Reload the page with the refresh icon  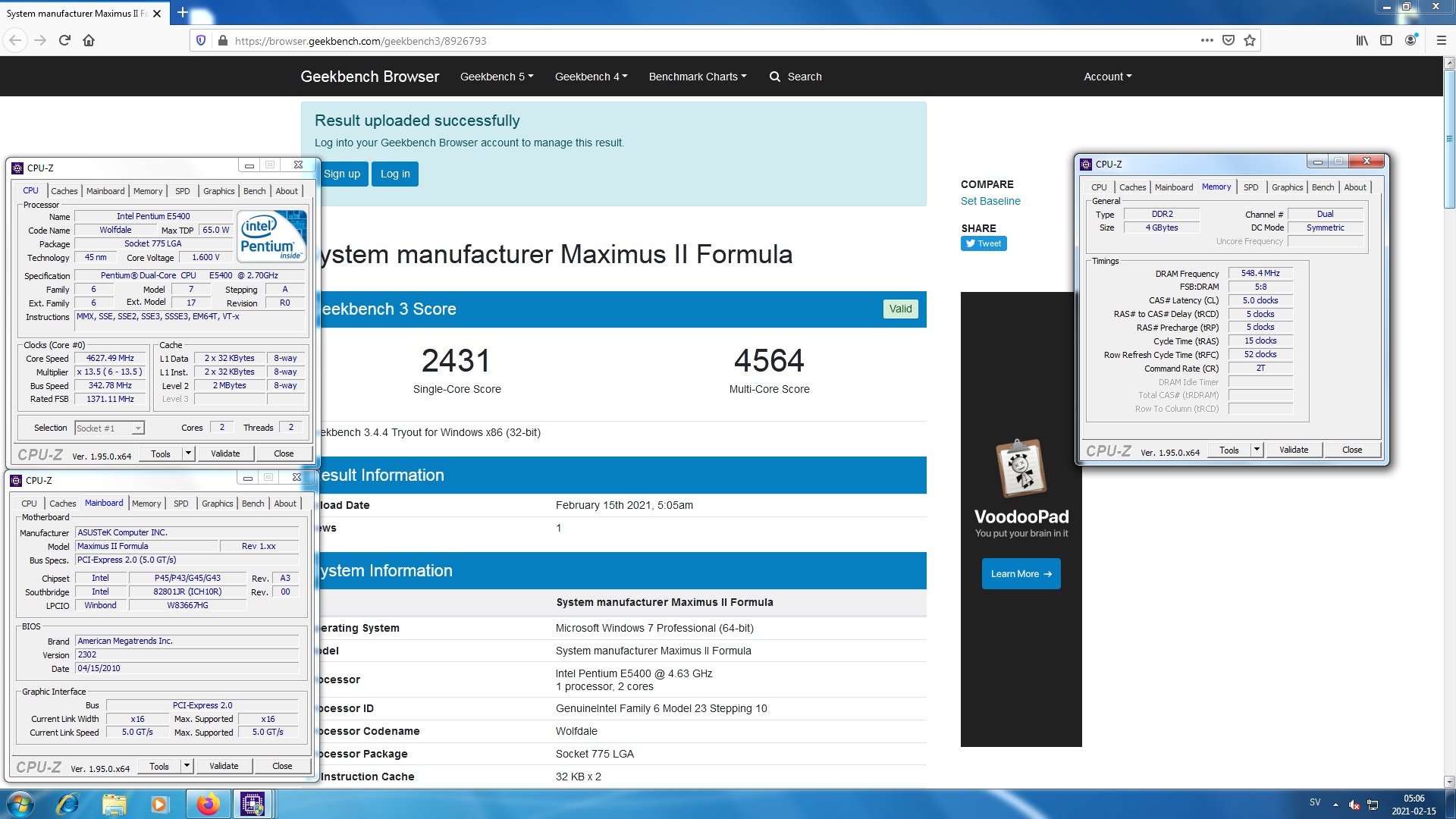(64, 40)
